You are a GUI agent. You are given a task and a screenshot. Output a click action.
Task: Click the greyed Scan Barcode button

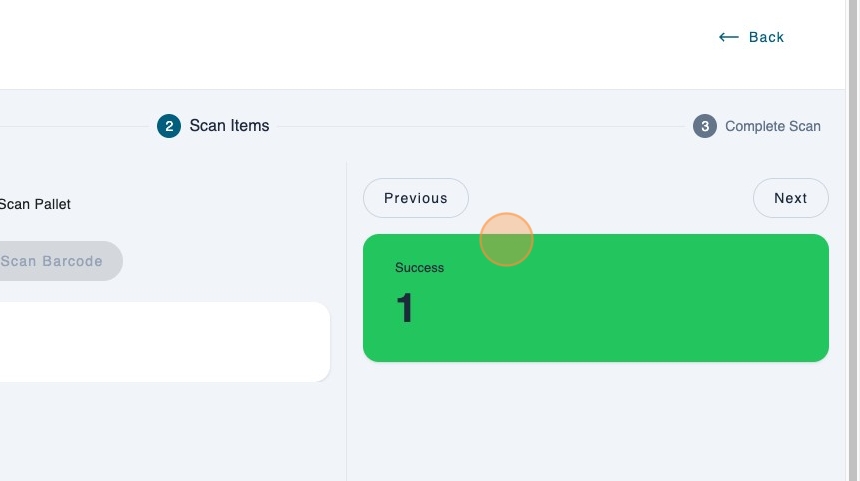pyautogui.click(x=55, y=261)
